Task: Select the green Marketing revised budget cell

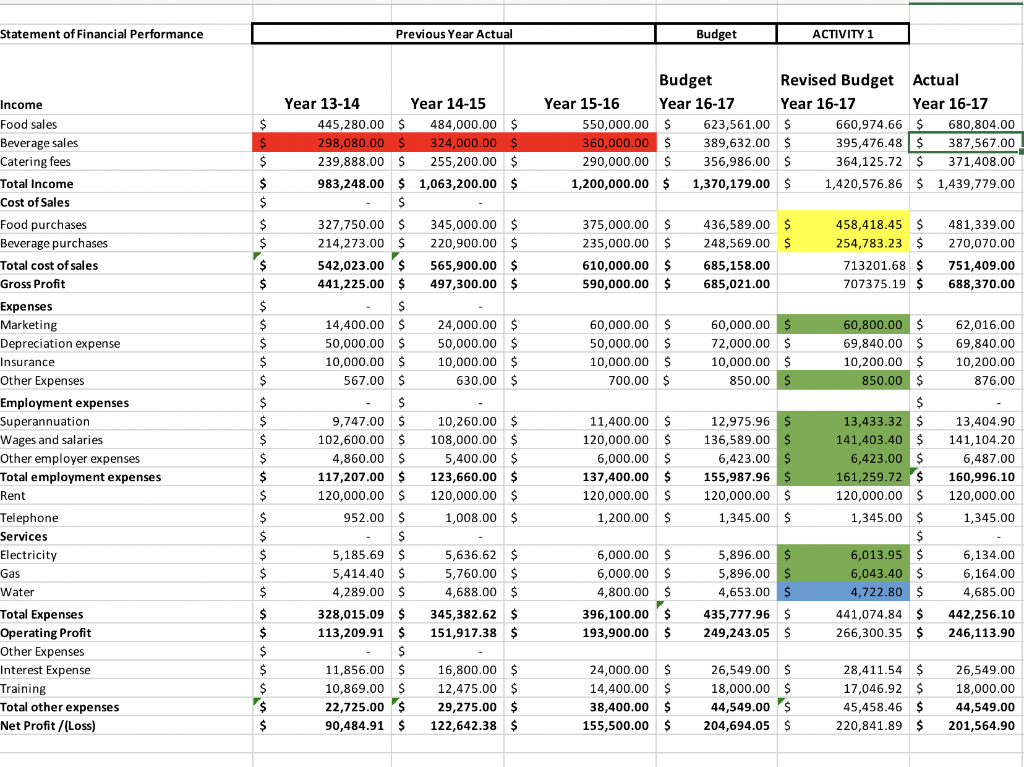Action: pos(840,324)
